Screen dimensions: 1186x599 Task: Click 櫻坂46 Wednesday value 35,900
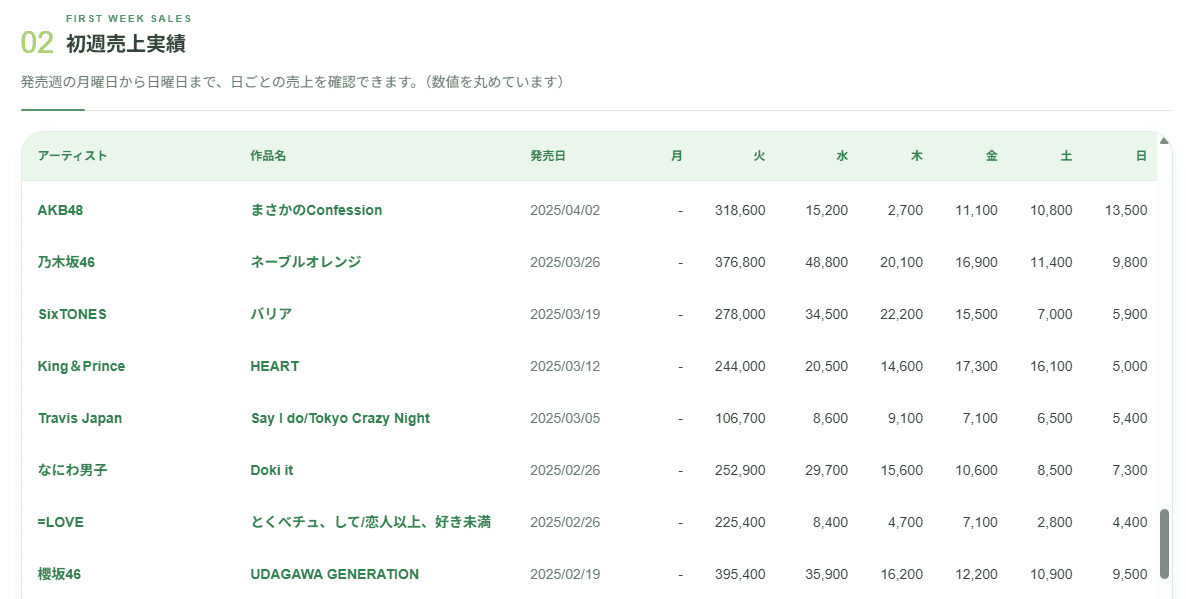coord(827,574)
